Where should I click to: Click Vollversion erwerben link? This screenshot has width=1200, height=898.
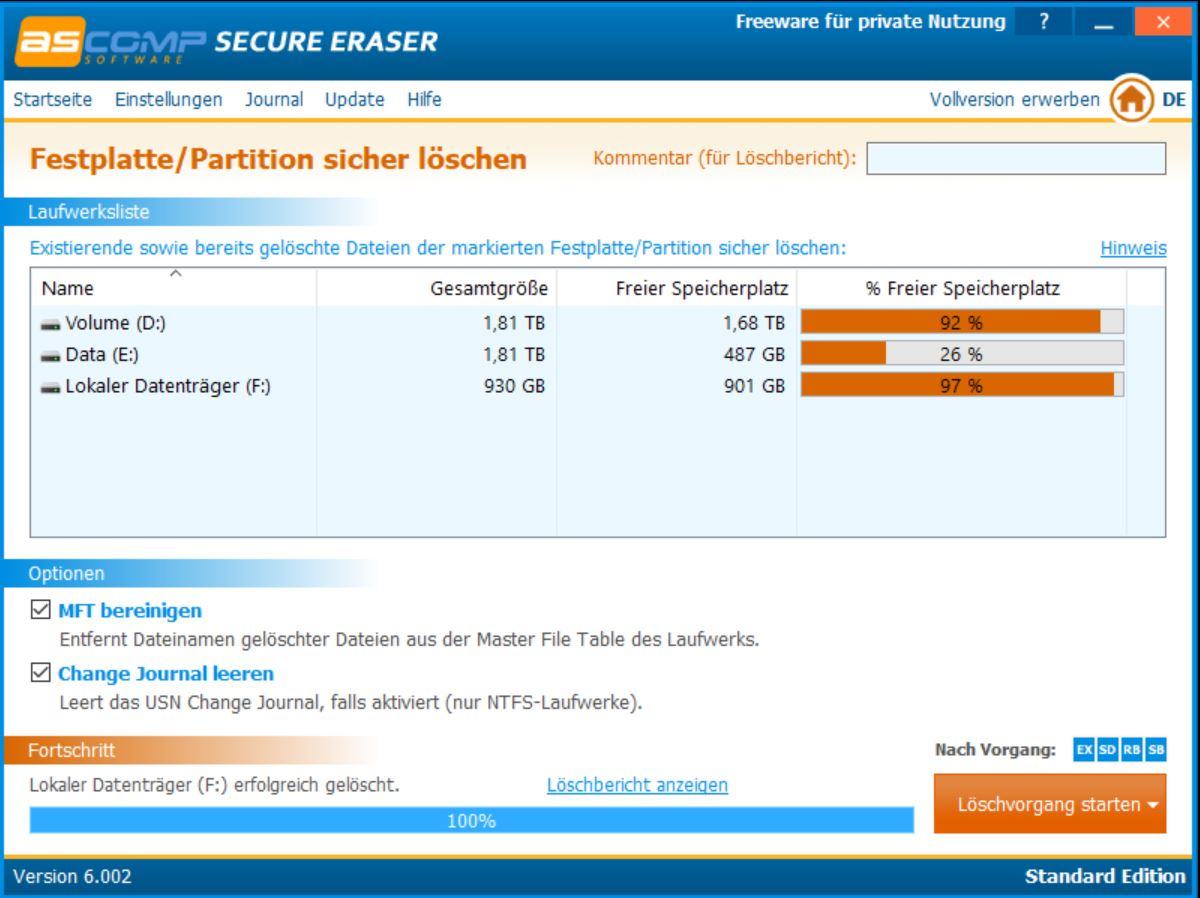[x=1014, y=100]
